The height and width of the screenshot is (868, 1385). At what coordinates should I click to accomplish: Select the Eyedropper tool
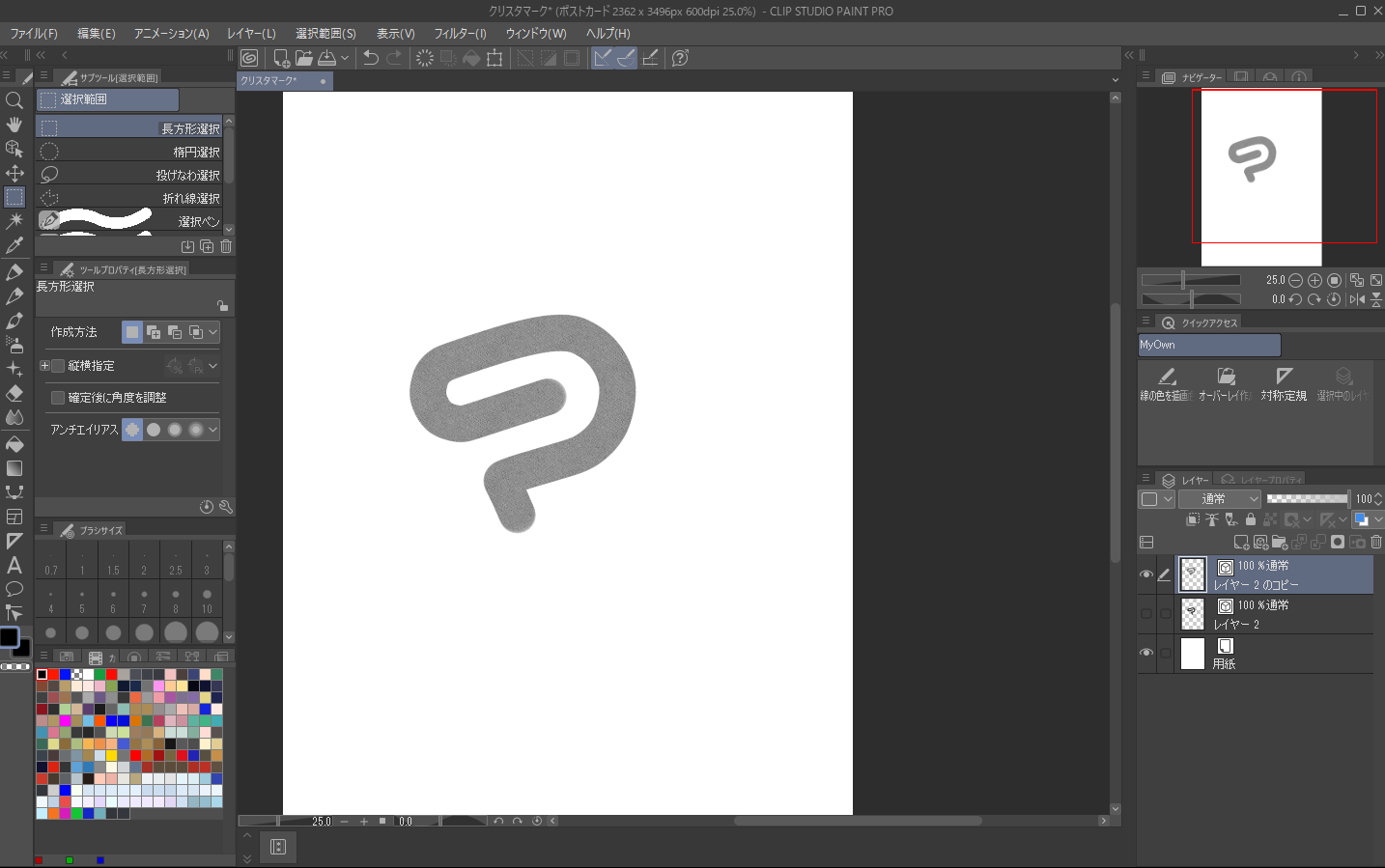[x=14, y=245]
